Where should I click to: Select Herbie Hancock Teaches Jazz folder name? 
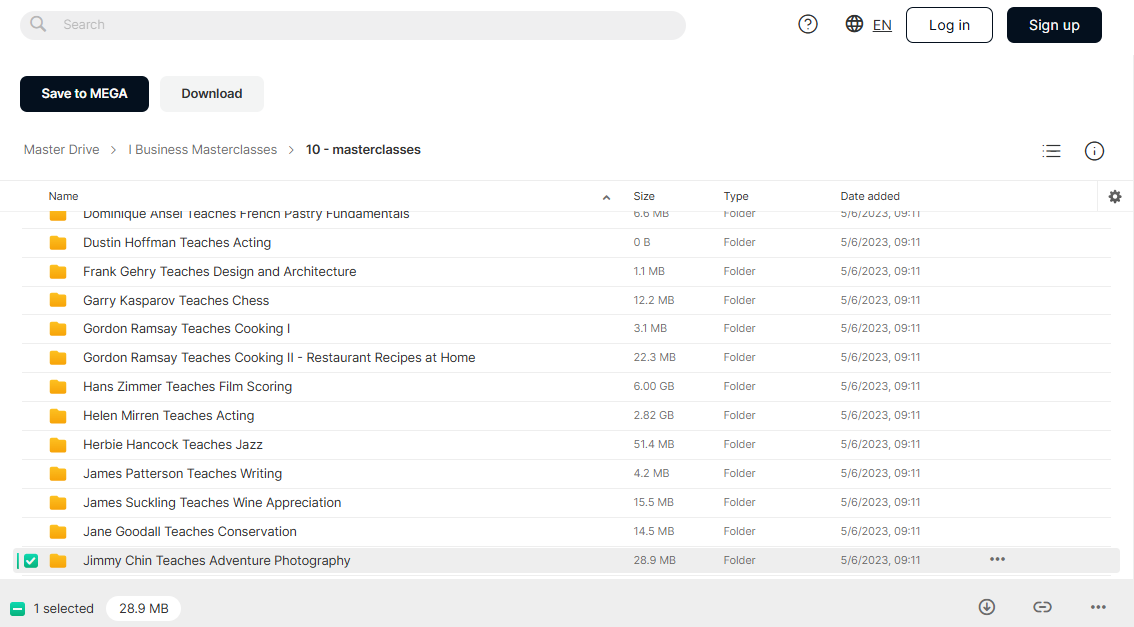click(173, 444)
